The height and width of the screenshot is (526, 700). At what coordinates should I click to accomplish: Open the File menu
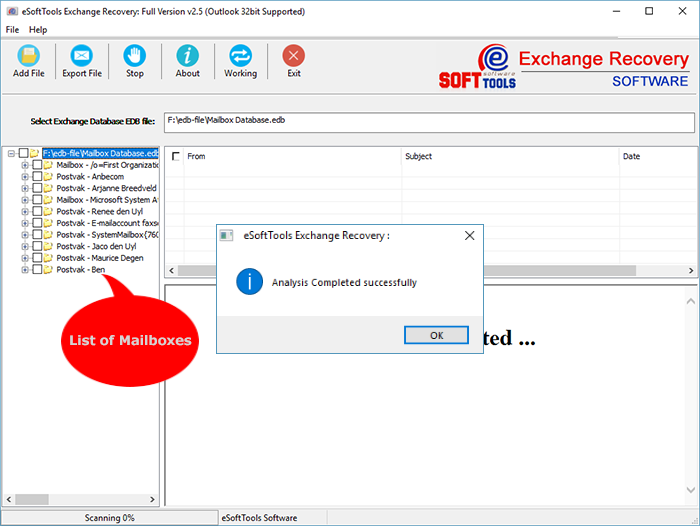[x=12, y=30]
